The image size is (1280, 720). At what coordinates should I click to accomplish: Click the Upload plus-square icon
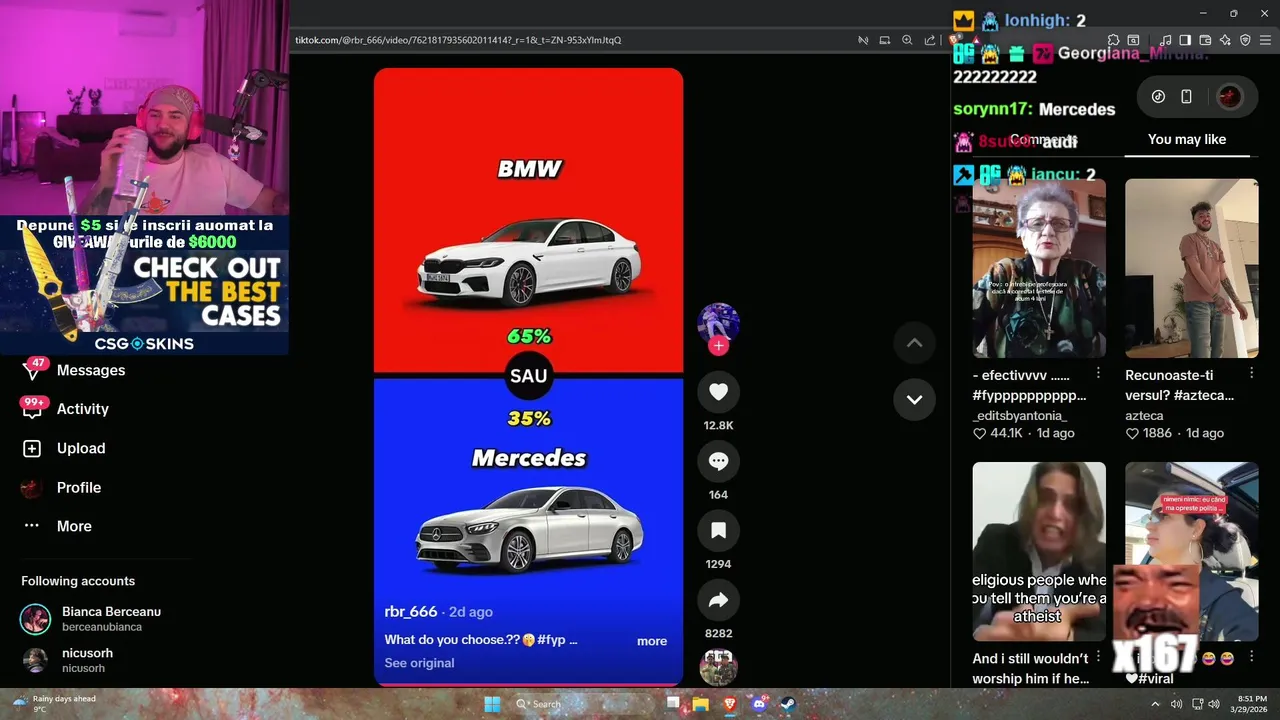[x=32, y=449]
